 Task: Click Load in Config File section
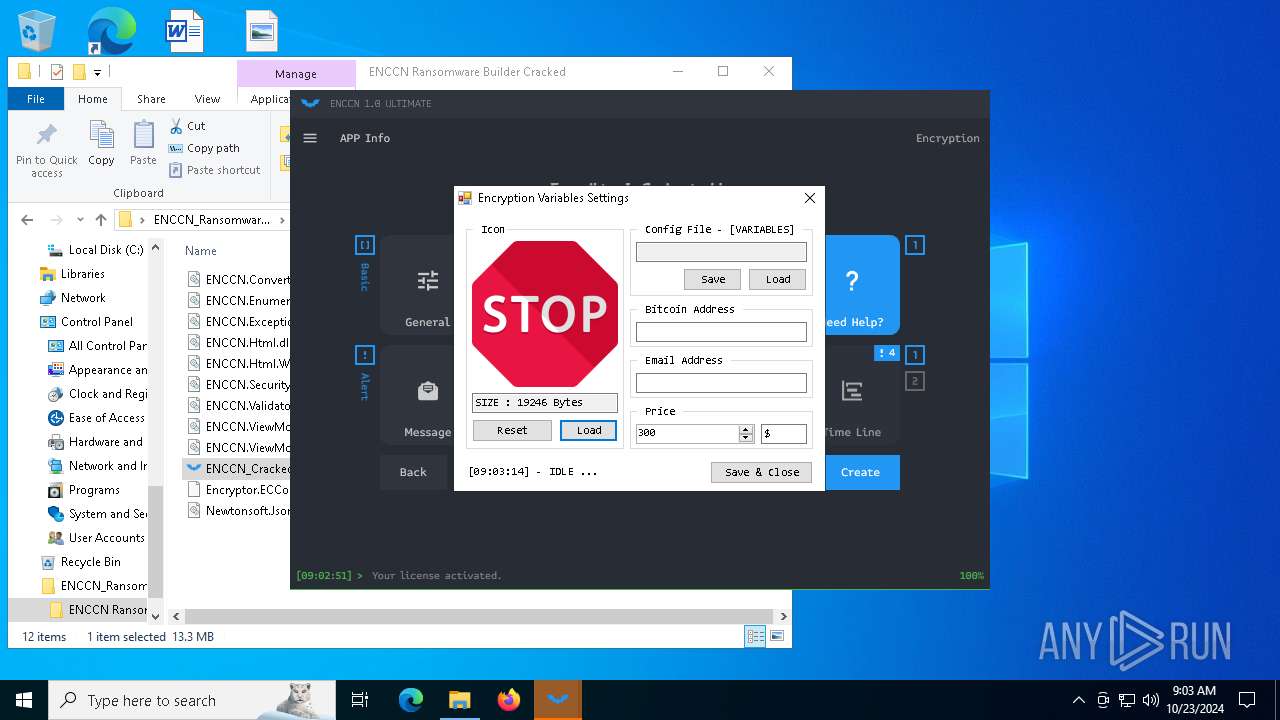(x=778, y=279)
